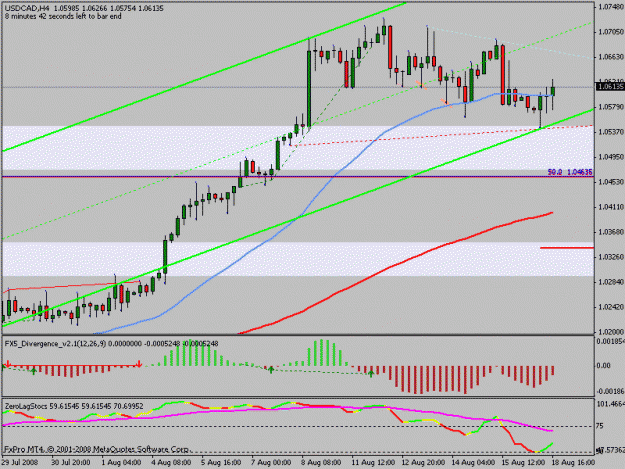Viewport: 625px width, 469px height.
Task: Click the 1.02420 price axis value
Action: click(611, 307)
